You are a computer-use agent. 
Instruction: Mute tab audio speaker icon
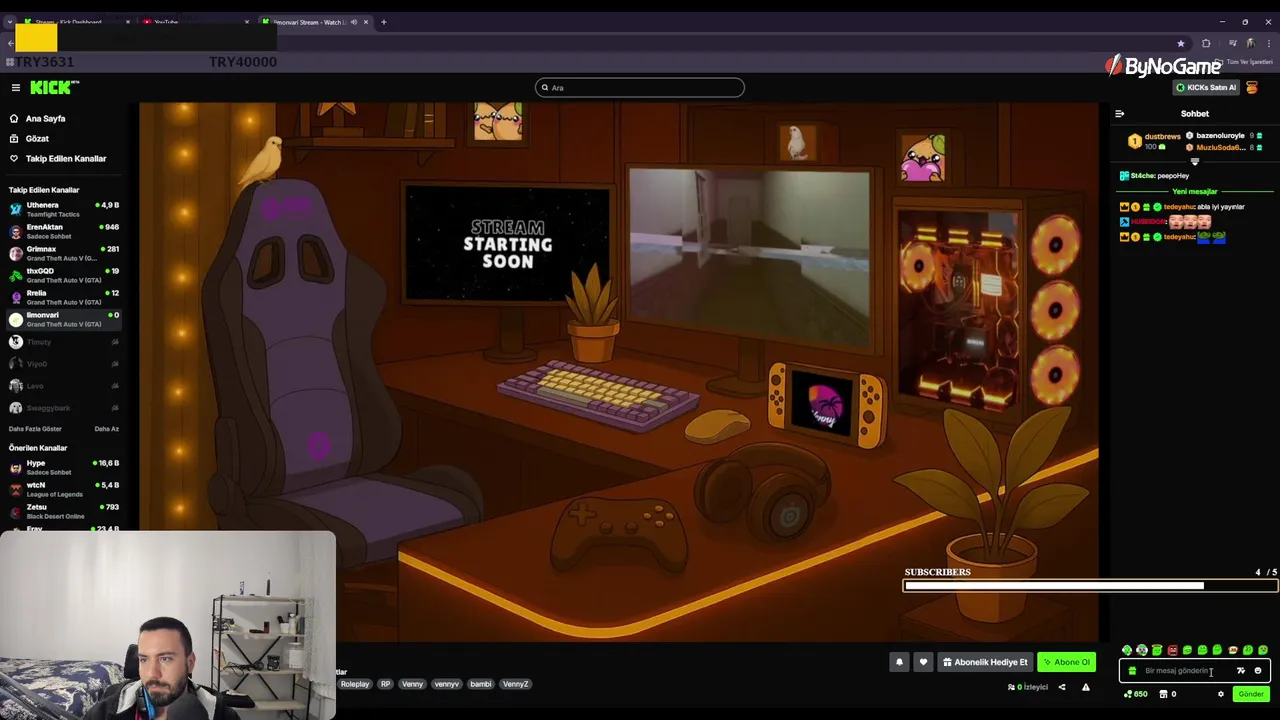point(353,22)
